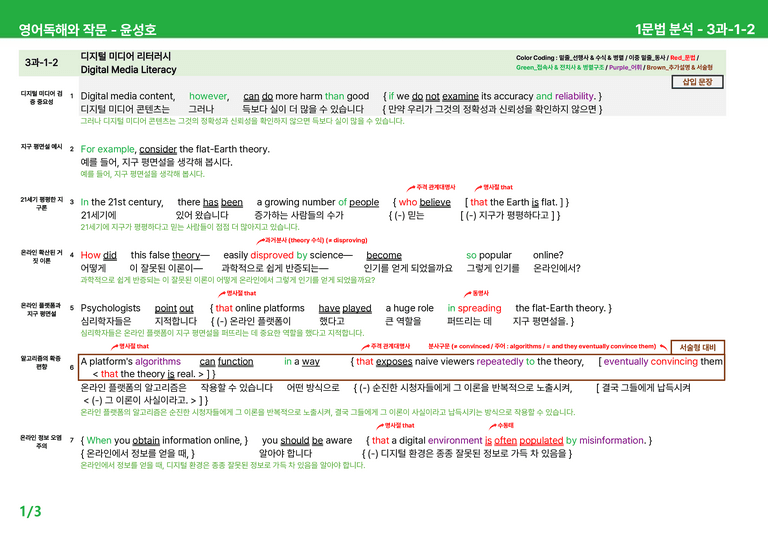Click the red arrow beside 명사절 that in sentence 7
Image resolution: width=768 pixels, height=543 pixels.
tap(380, 426)
